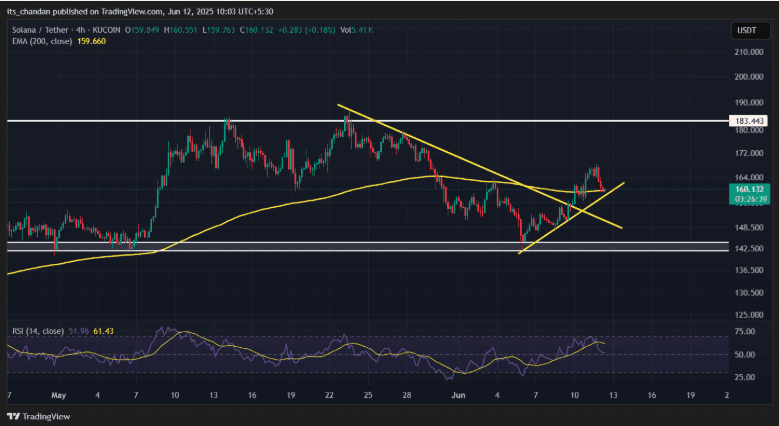
Task: Click the green 160.132 current price label
Action: click(x=748, y=187)
